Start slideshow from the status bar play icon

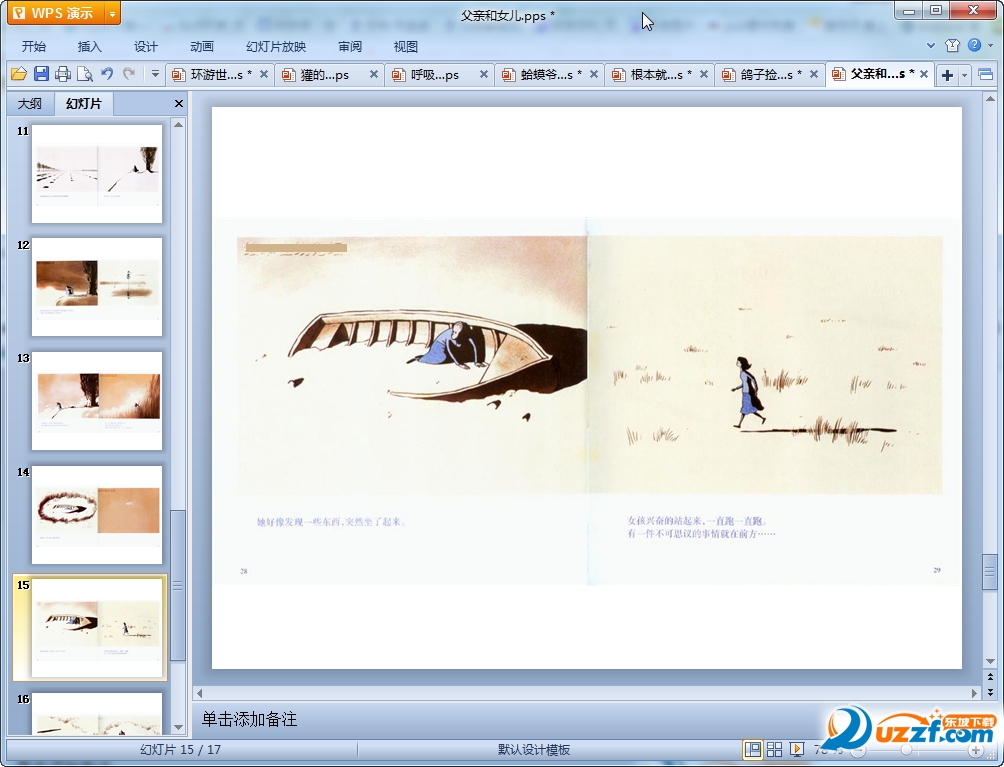(797, 749)
